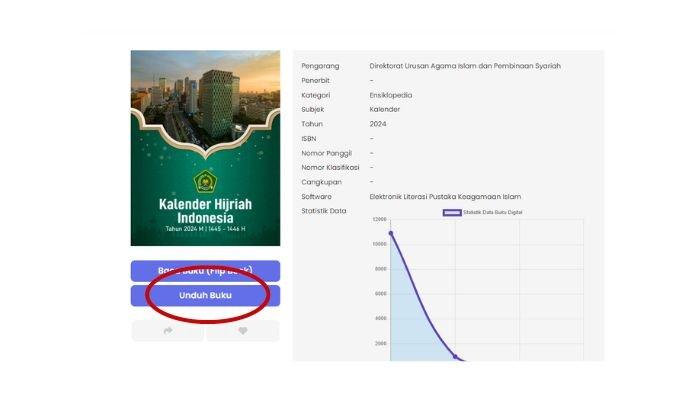Click the Pengarang label
Screen dimensions: 700x393
point(320,66)
